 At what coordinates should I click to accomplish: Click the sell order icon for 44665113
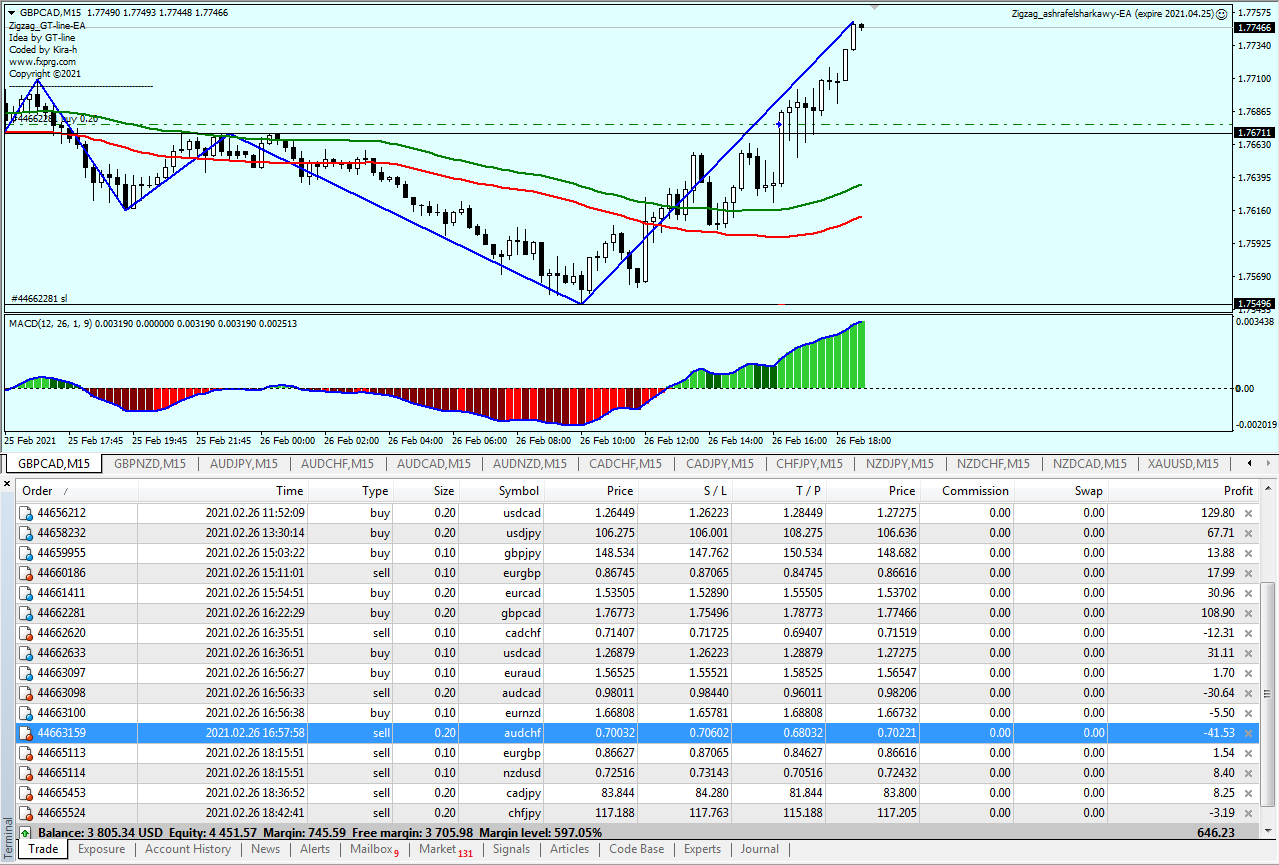pyautogui.click(x=26, y=753)
